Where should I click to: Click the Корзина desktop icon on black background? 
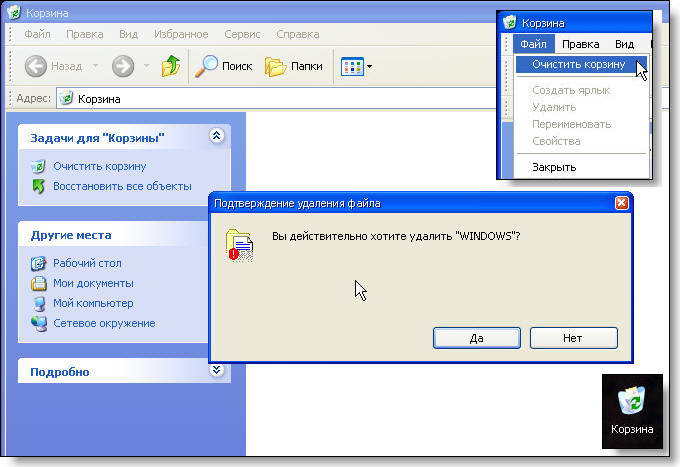click(632, 410)
